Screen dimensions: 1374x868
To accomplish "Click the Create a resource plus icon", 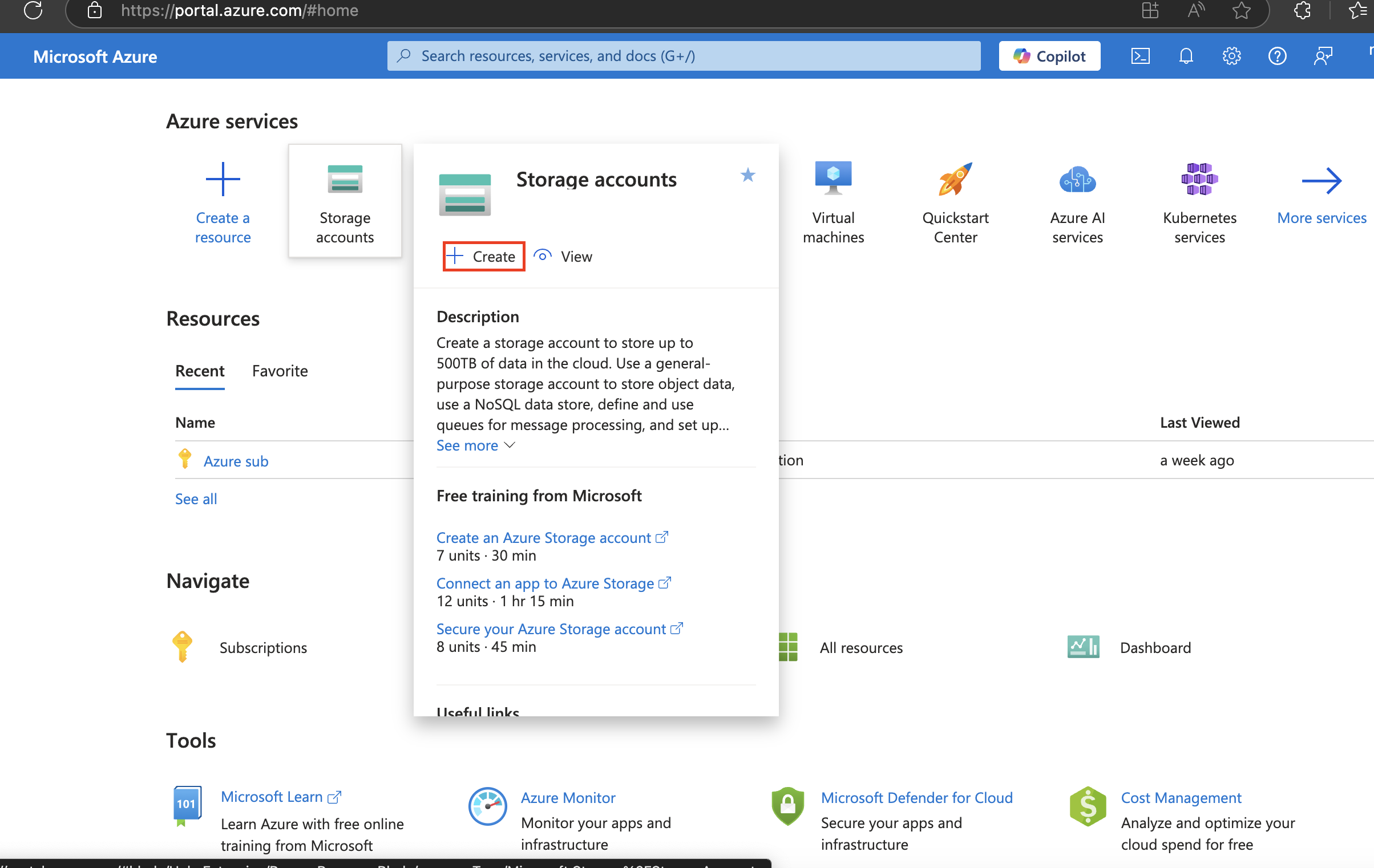I will 223,179.
